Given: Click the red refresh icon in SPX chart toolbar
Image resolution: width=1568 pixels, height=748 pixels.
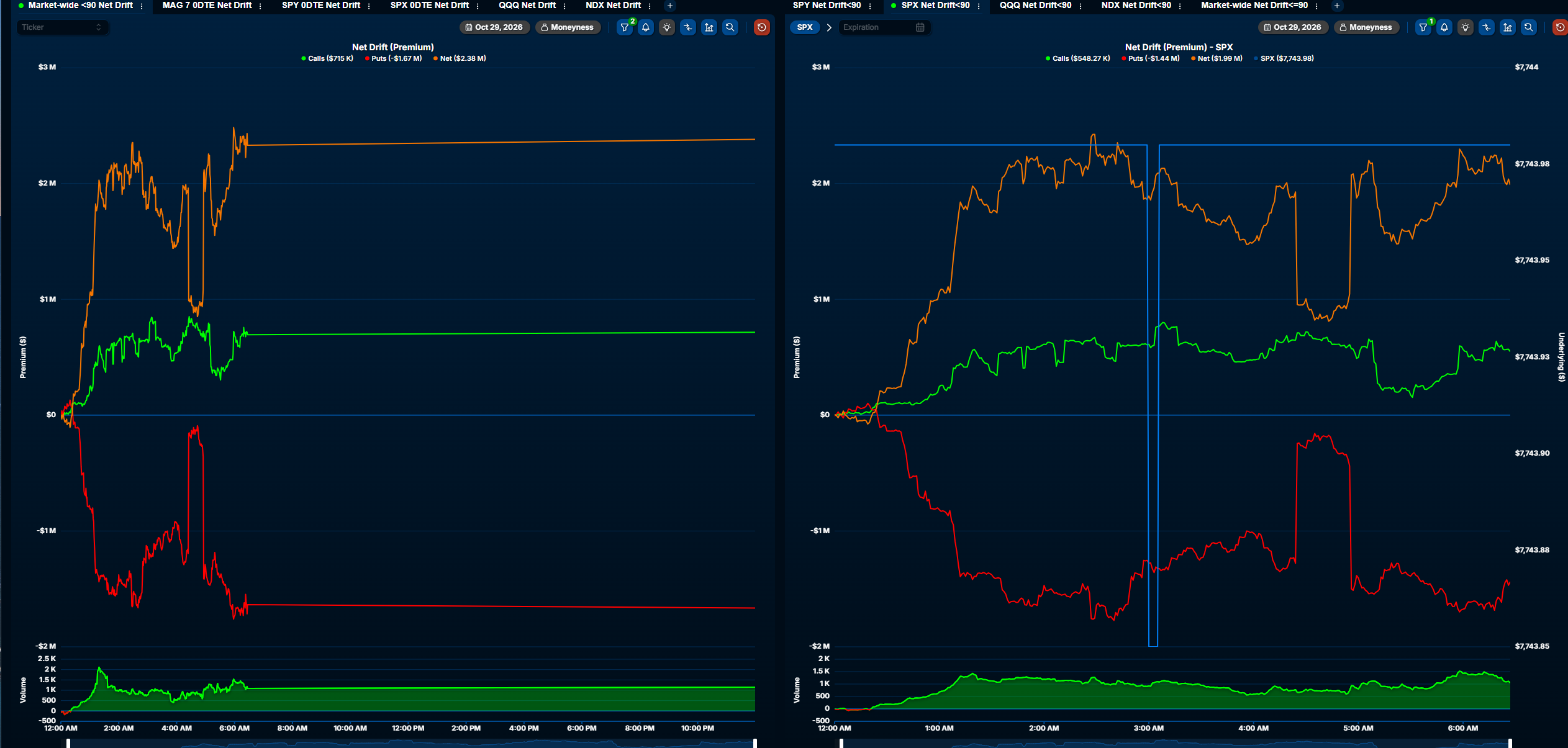Looking at the screenshot, I should [x=1561, y=27].
